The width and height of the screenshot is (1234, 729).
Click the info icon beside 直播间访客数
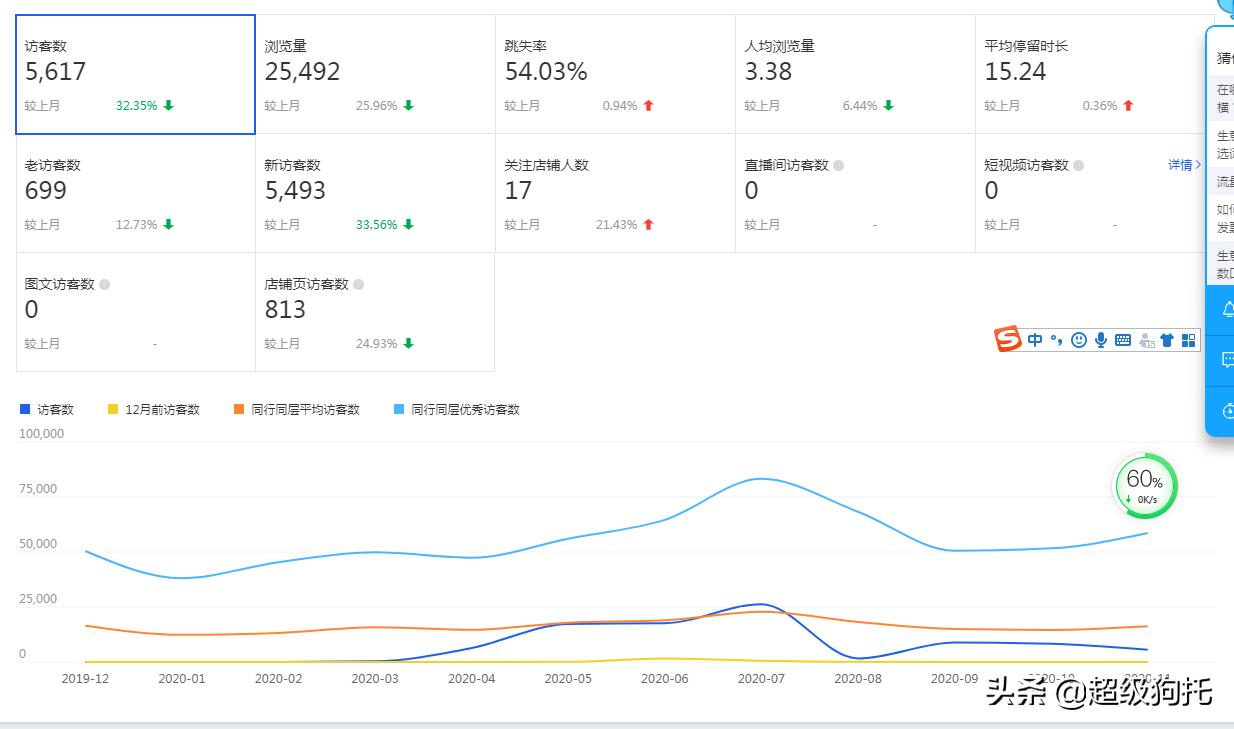point(837,164)
